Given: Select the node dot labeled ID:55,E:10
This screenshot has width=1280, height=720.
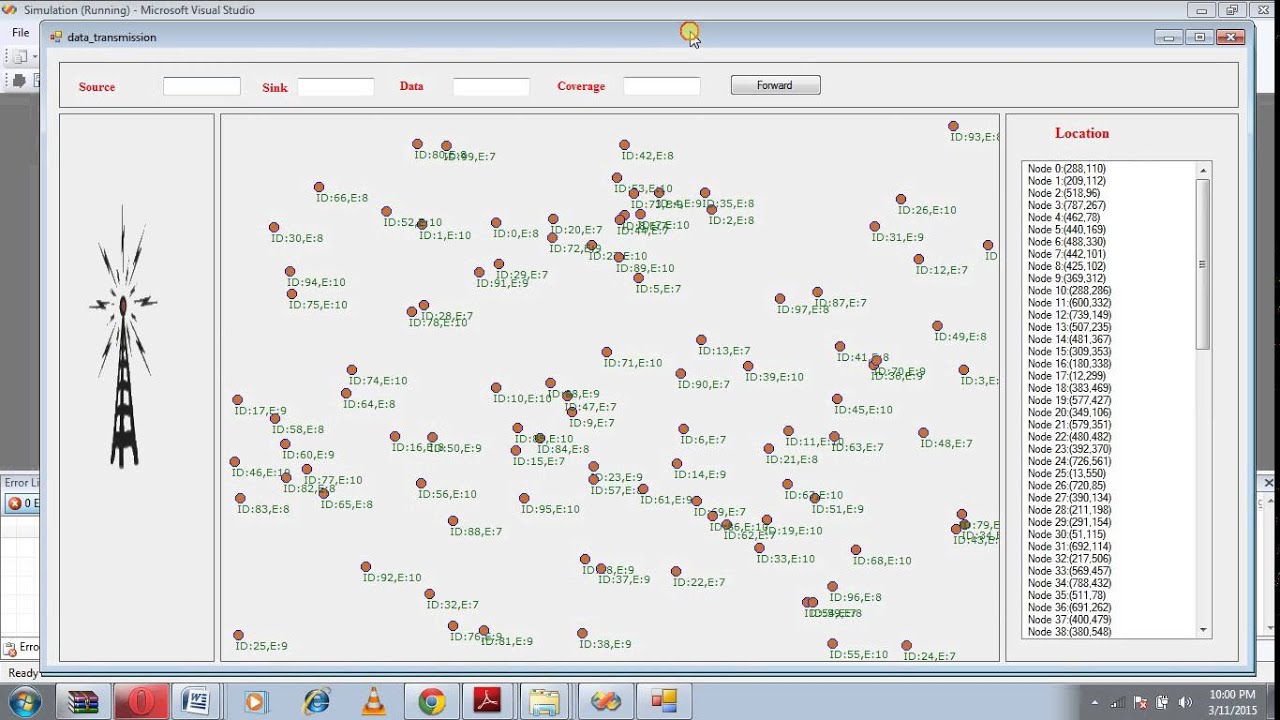Looking at the screenshot, I should tap(832, 644).
